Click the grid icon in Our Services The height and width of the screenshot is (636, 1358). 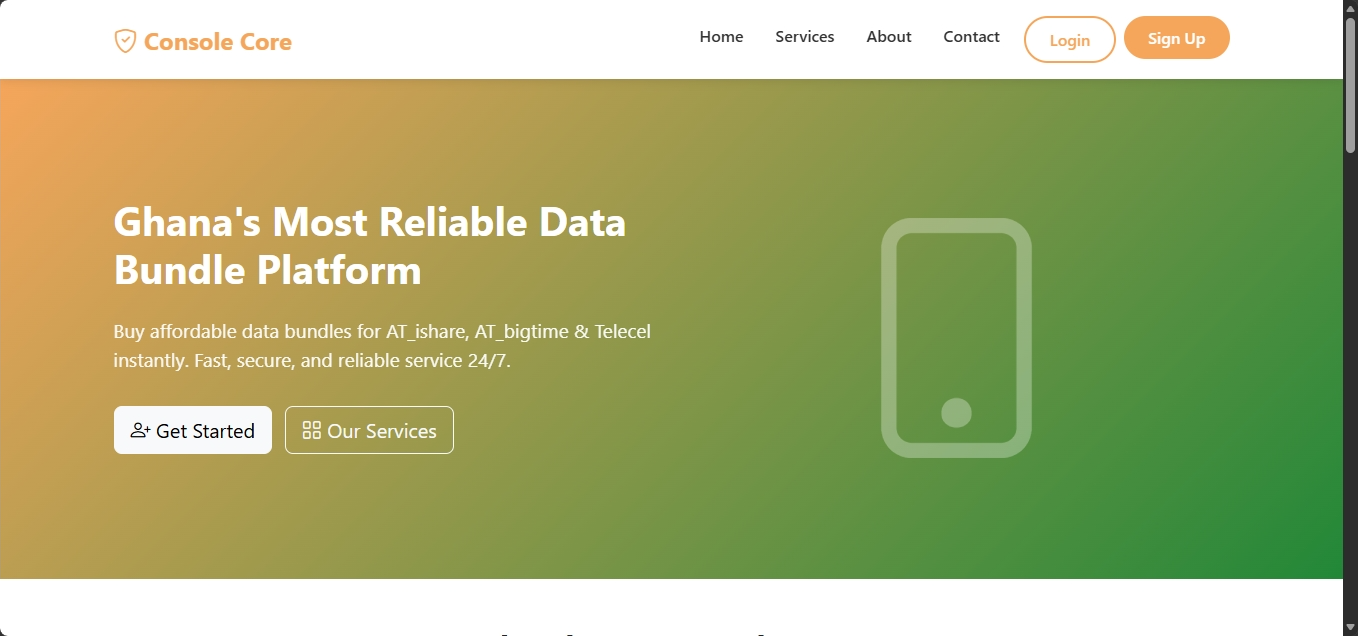tap(311, 430)
